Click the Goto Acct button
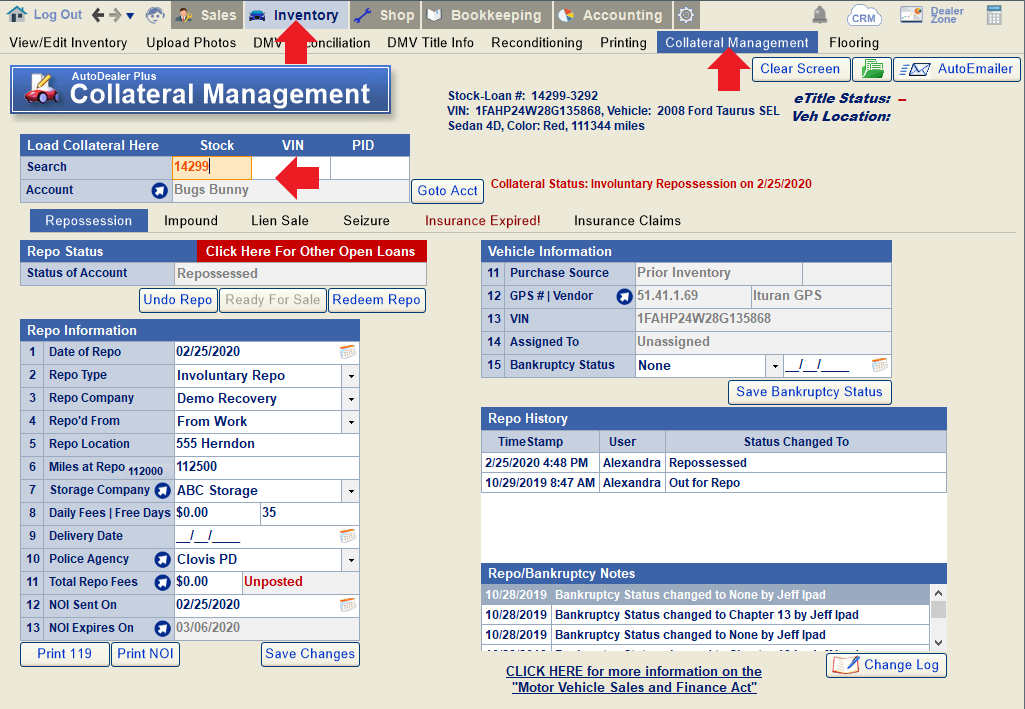Viewport: 1025px width, 709px height. pos(448,191)
